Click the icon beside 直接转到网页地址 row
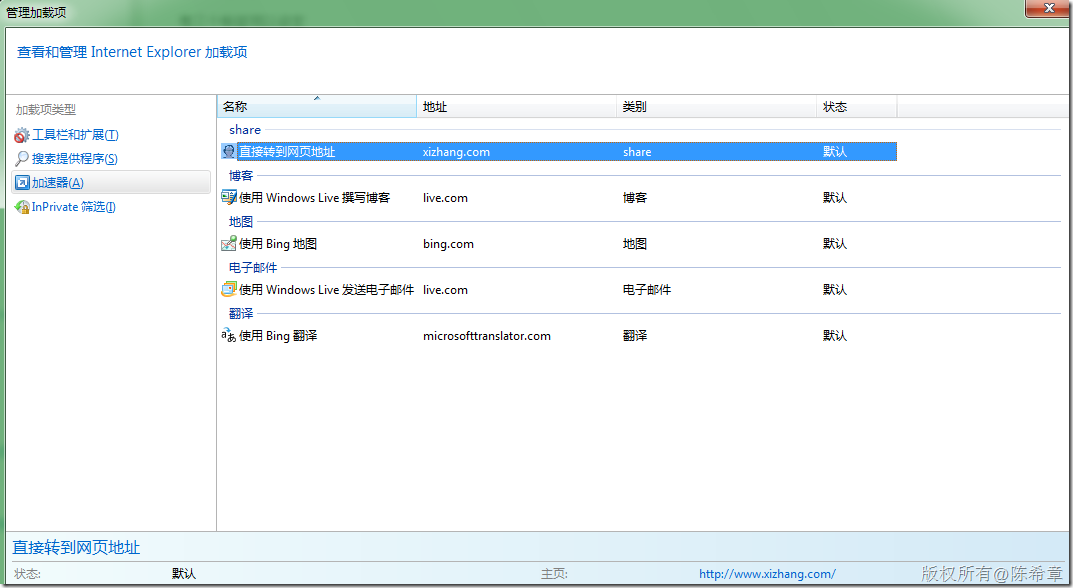Screen dimensions: 1073x588 (x=229, y=151)
